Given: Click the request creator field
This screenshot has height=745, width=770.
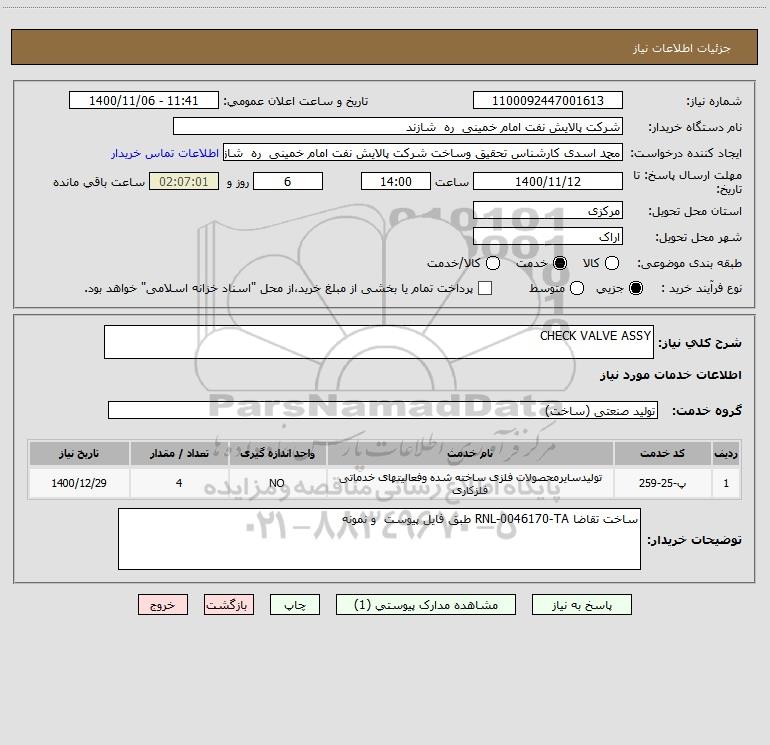Looking at the screenshot, I should coord(423,153).
